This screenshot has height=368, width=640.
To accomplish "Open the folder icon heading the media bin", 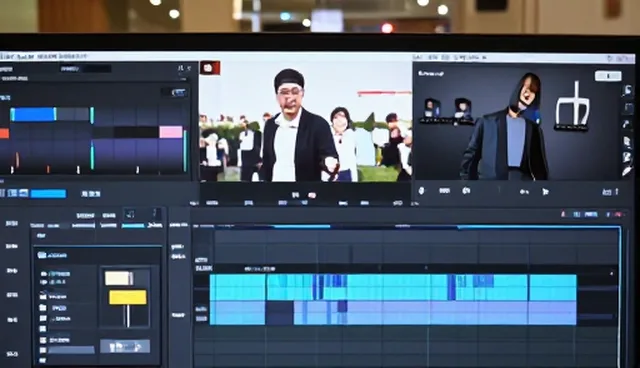I will (x=42, y=255).
